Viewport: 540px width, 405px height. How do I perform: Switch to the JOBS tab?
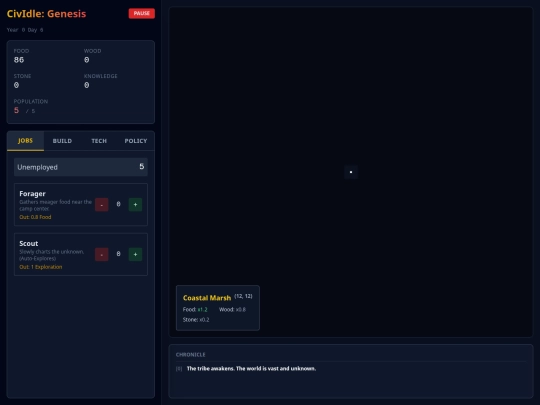pos(25,141)
